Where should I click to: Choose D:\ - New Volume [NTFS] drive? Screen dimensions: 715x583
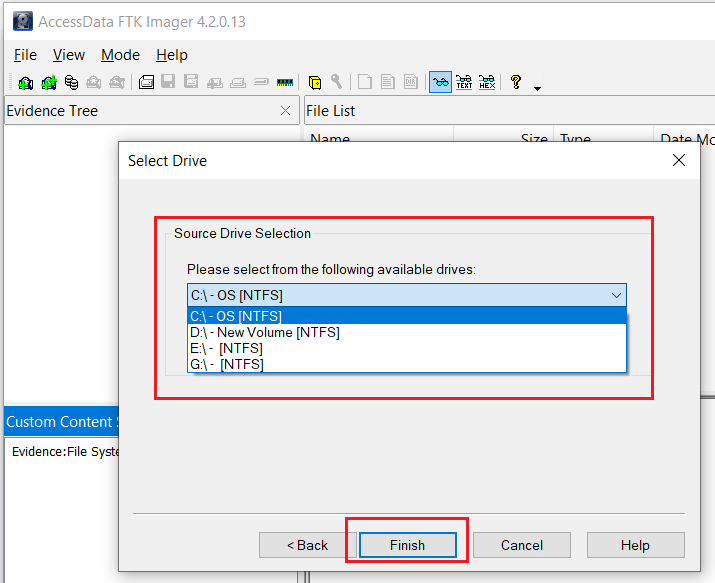pos(407,332)
